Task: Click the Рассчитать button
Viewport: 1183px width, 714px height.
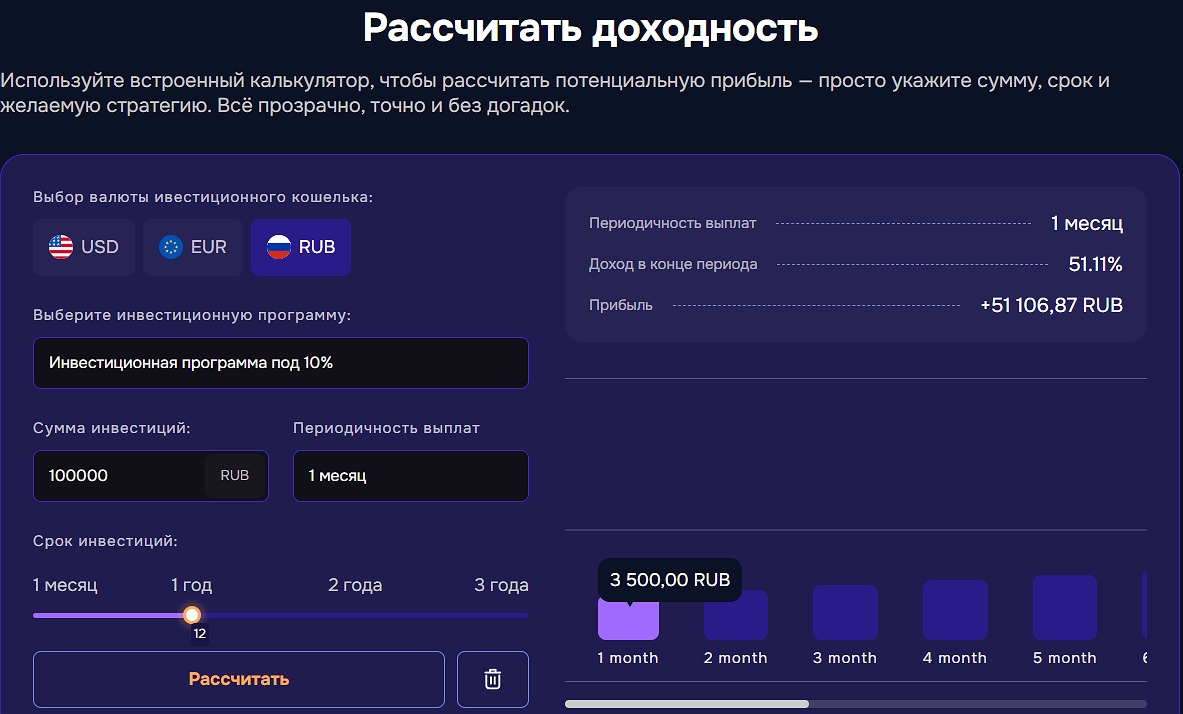Action: click(238, 679)
